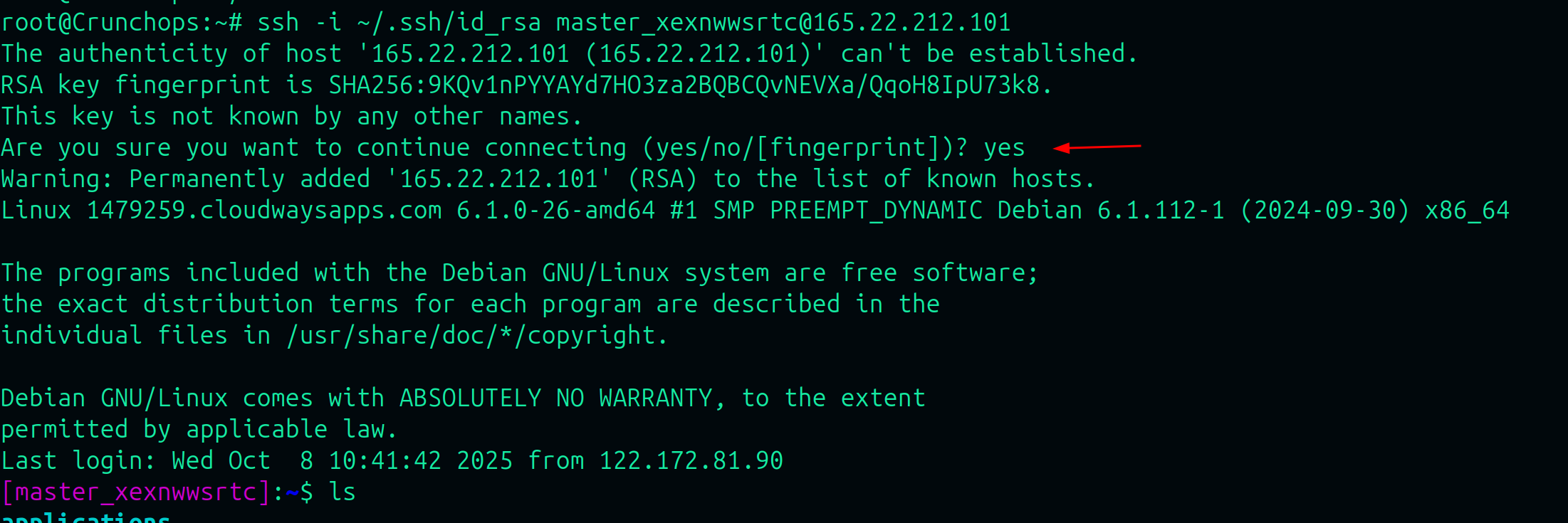
Task: Click the kernel build date (2024-09-30)
Action: pyautogui.click(x=1324, y=211)
